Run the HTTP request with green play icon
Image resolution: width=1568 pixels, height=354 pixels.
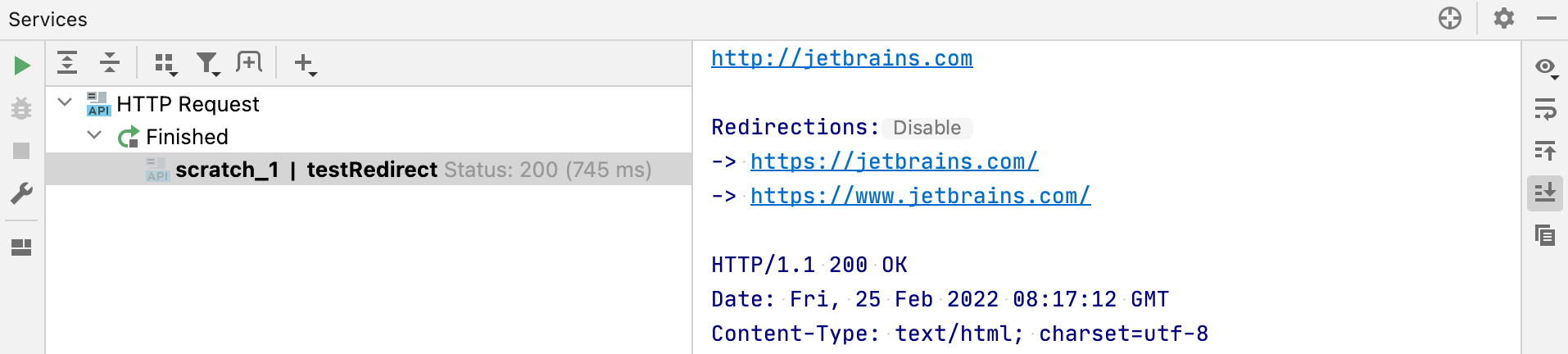pyautogui.click(x=22, y=65)
